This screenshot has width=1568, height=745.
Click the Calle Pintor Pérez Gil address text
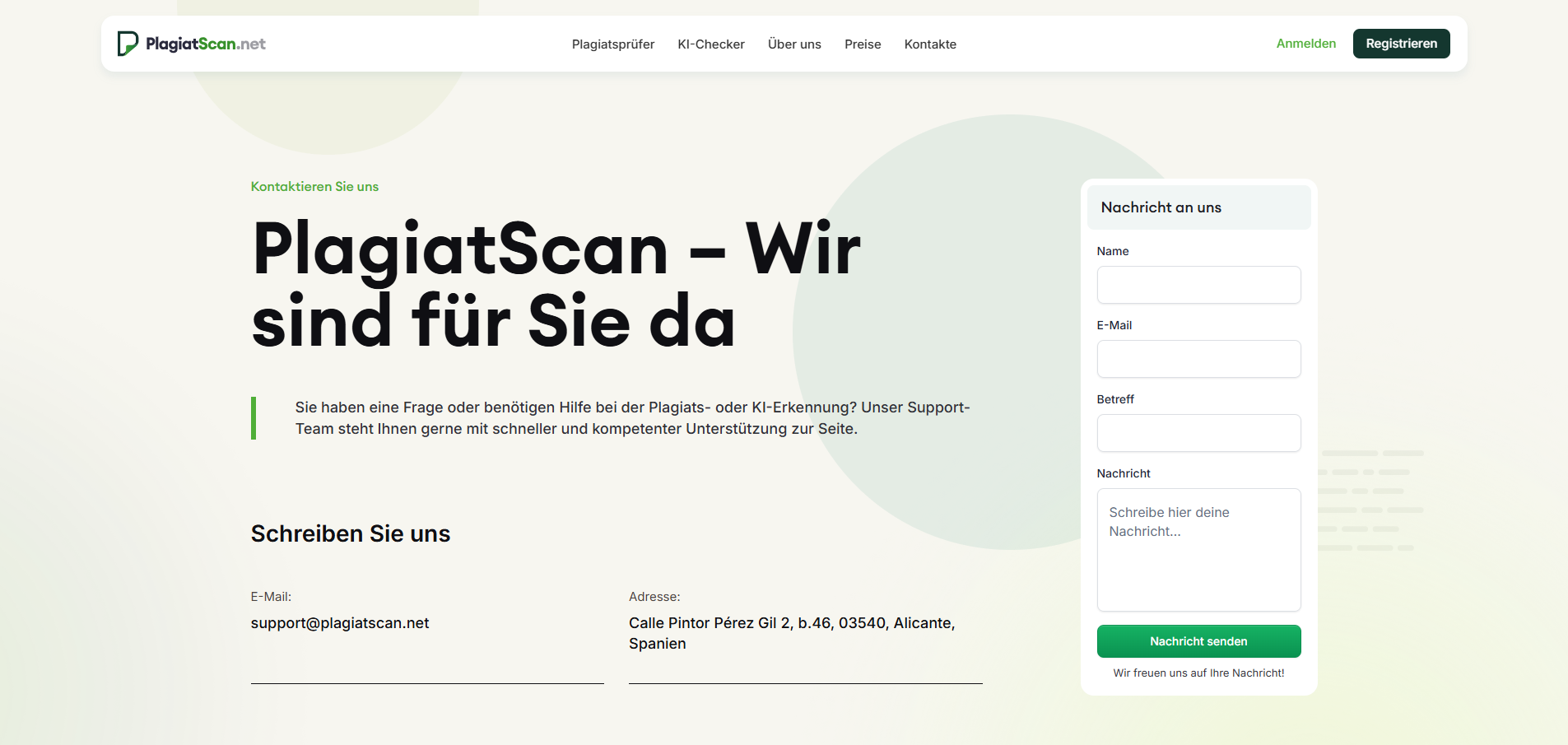pos(792,633)
